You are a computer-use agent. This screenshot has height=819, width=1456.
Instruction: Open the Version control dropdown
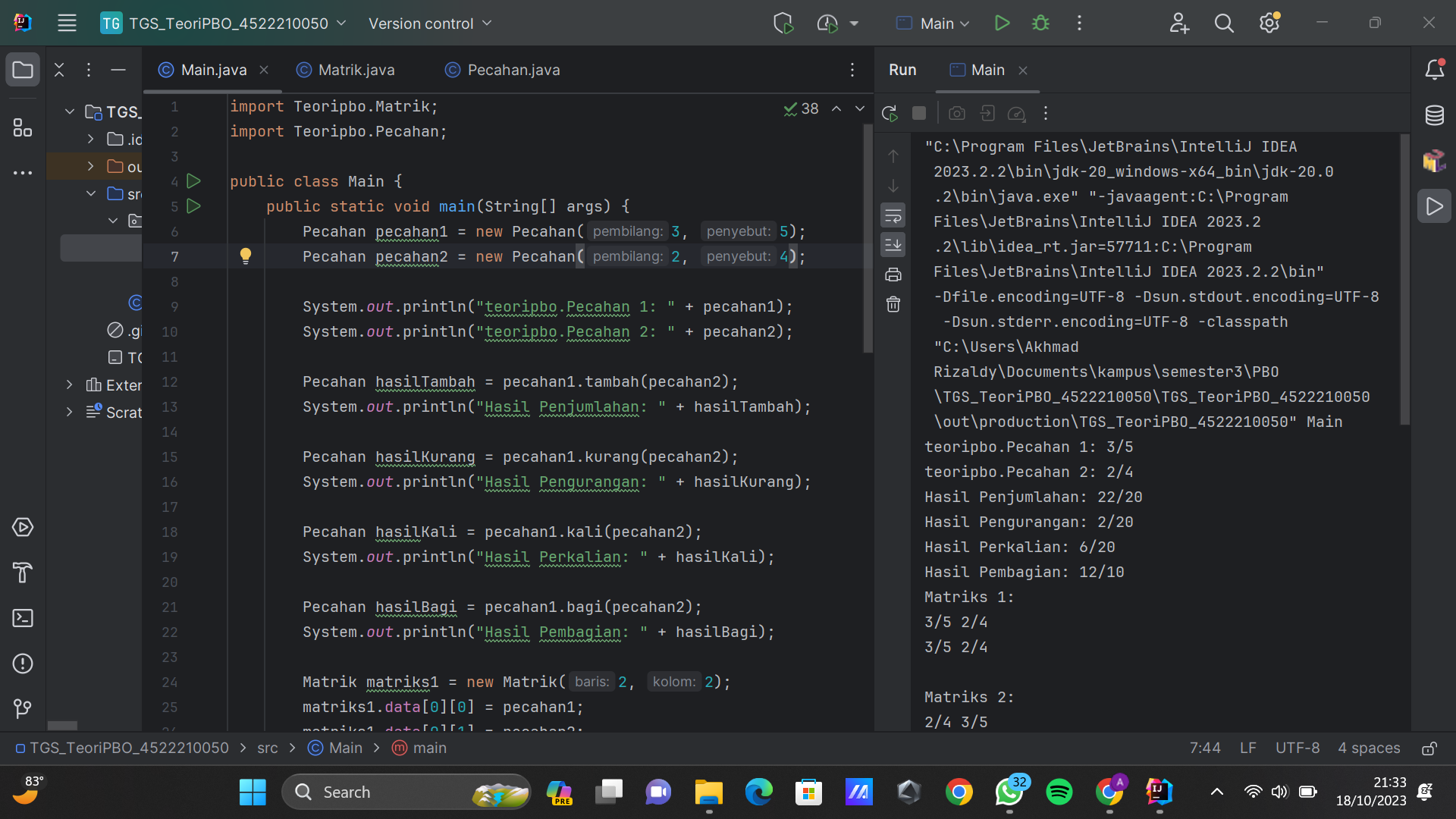coord(430,24)
